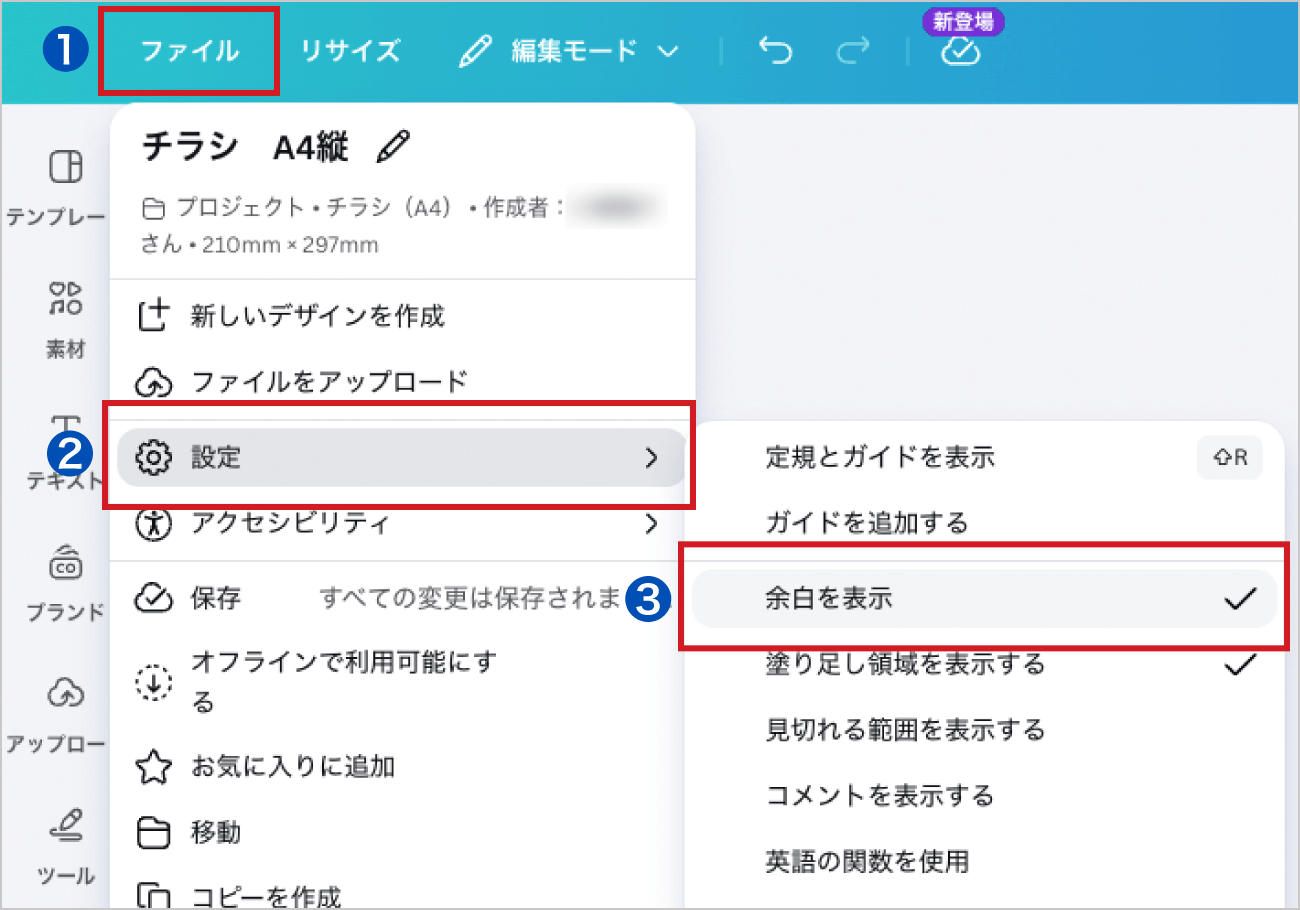Click the copy icon beside コピーを作成

click(x=154, y=895)
